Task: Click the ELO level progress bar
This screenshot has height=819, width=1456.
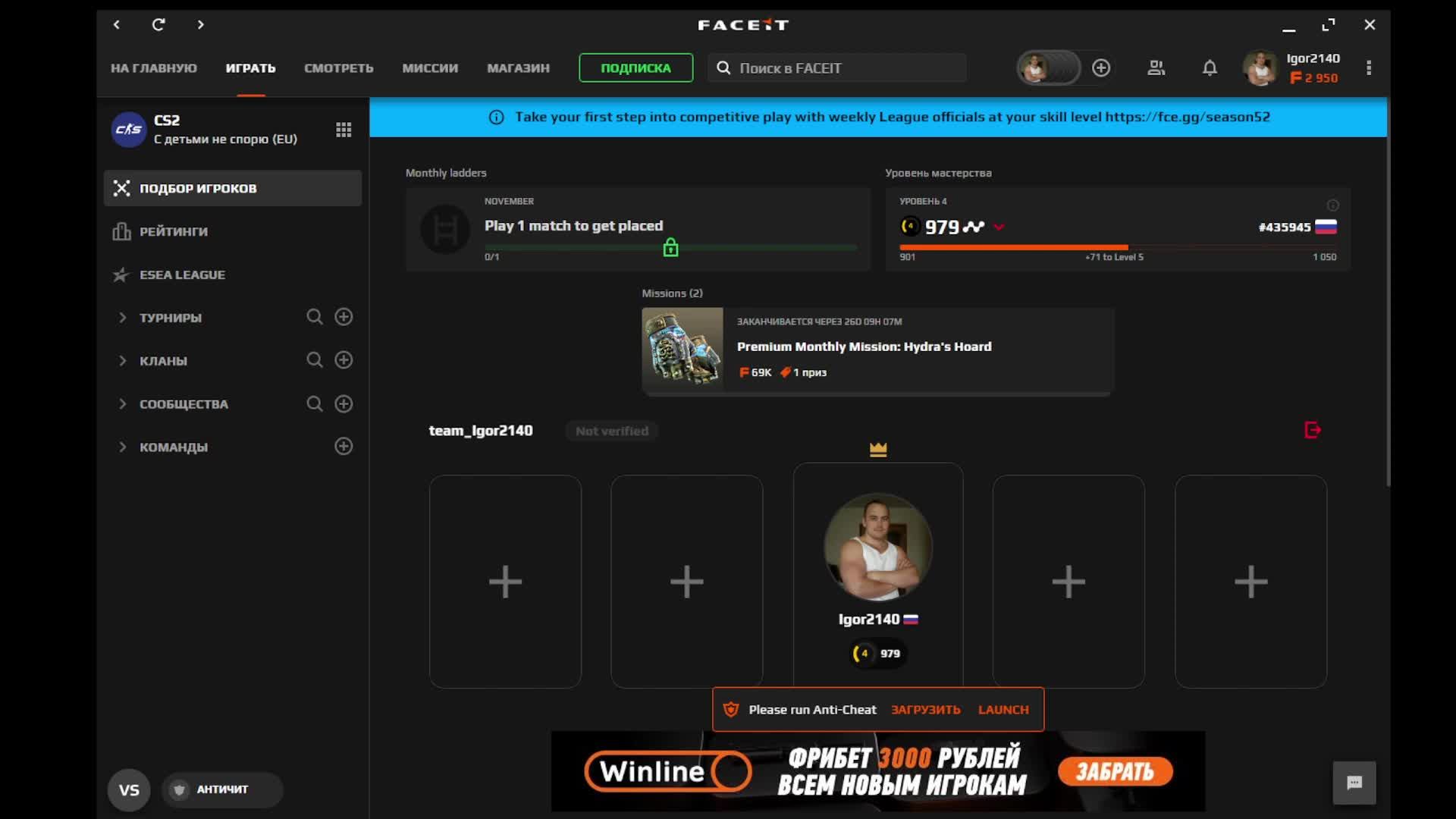Action: (x=1116, y=247)
